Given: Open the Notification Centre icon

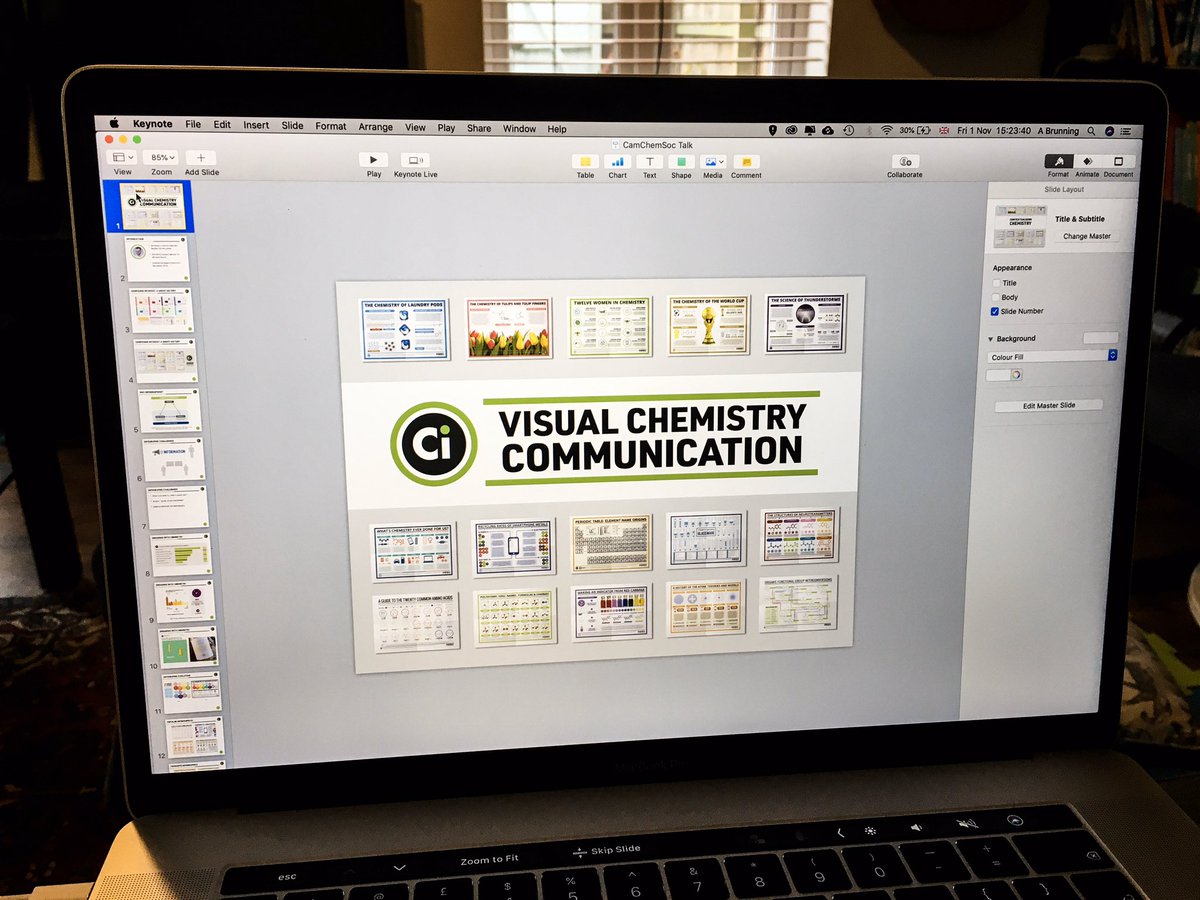Looking at the screenshot, I should point(1126,131).
